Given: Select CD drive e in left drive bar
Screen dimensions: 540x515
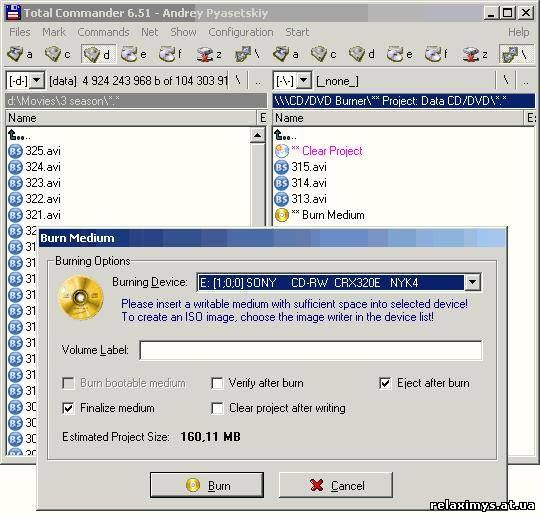Looking at the screenshot, I should 134,54.
